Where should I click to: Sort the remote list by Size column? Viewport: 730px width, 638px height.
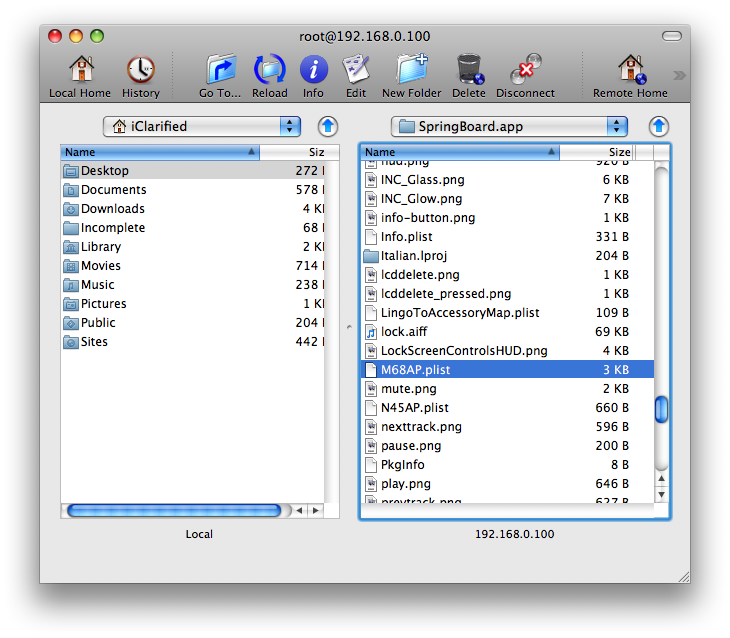(x=596, y=152)
